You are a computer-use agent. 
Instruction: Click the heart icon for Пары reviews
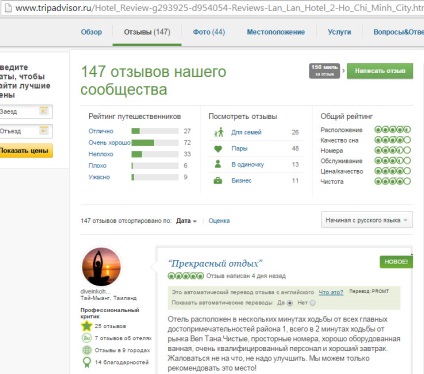tap(218, 149)
